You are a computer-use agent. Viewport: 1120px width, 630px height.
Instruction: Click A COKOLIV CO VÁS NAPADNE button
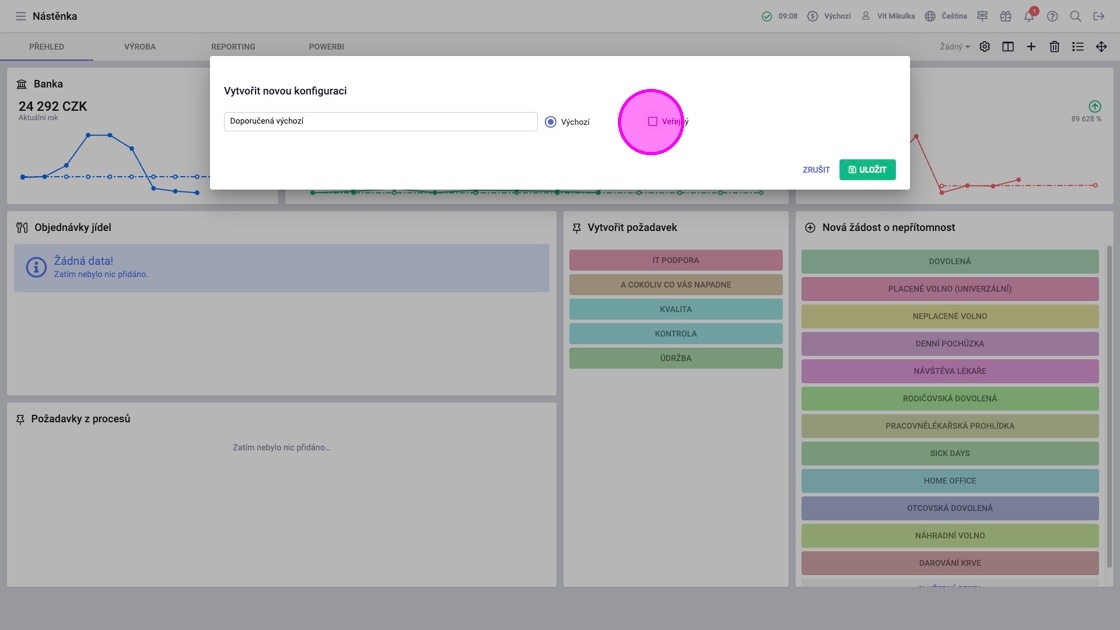pos(676,284)
